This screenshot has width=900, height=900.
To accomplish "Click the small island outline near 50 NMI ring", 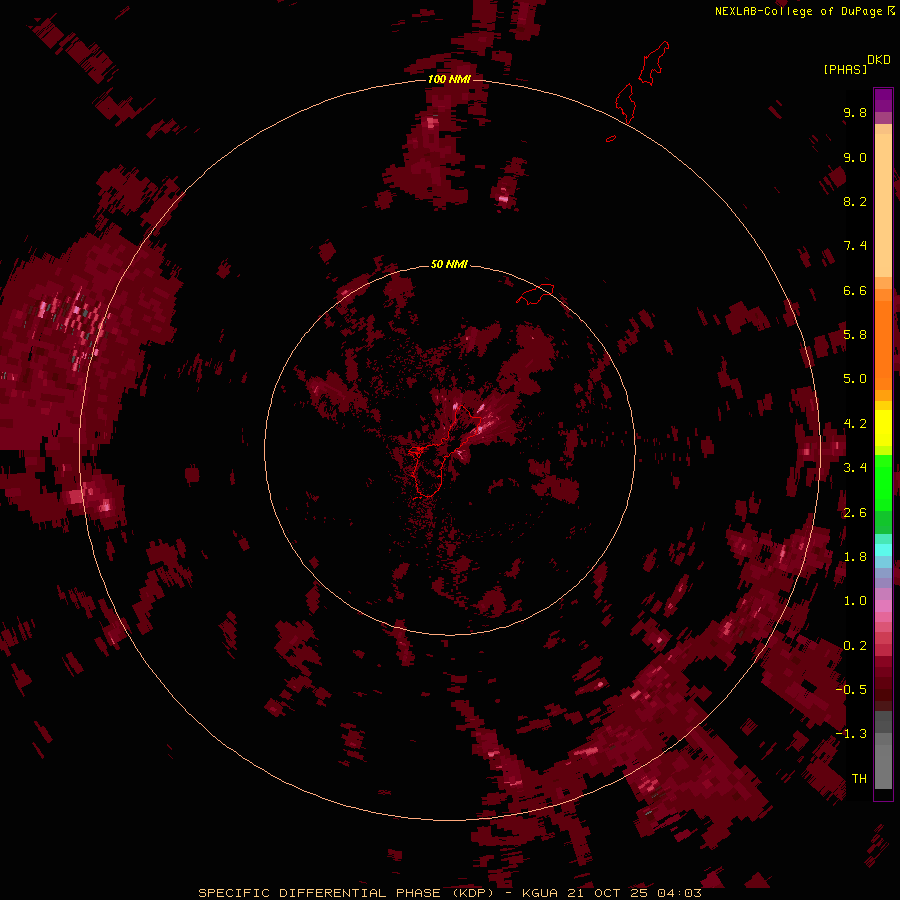I will pyautogui.click(x=536, y=294).
